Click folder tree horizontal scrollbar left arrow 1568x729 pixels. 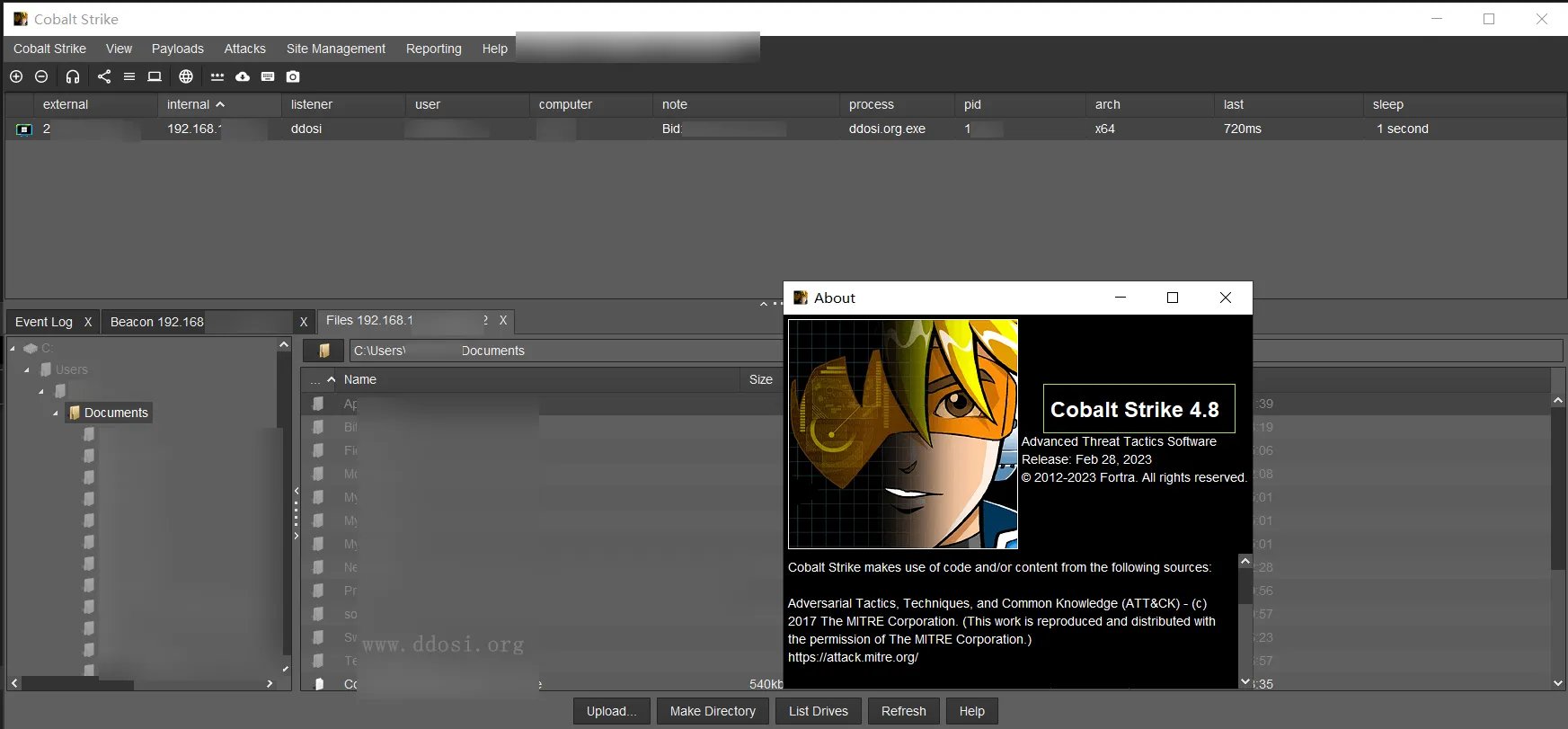pyautogui.click(x=14, y=684)
